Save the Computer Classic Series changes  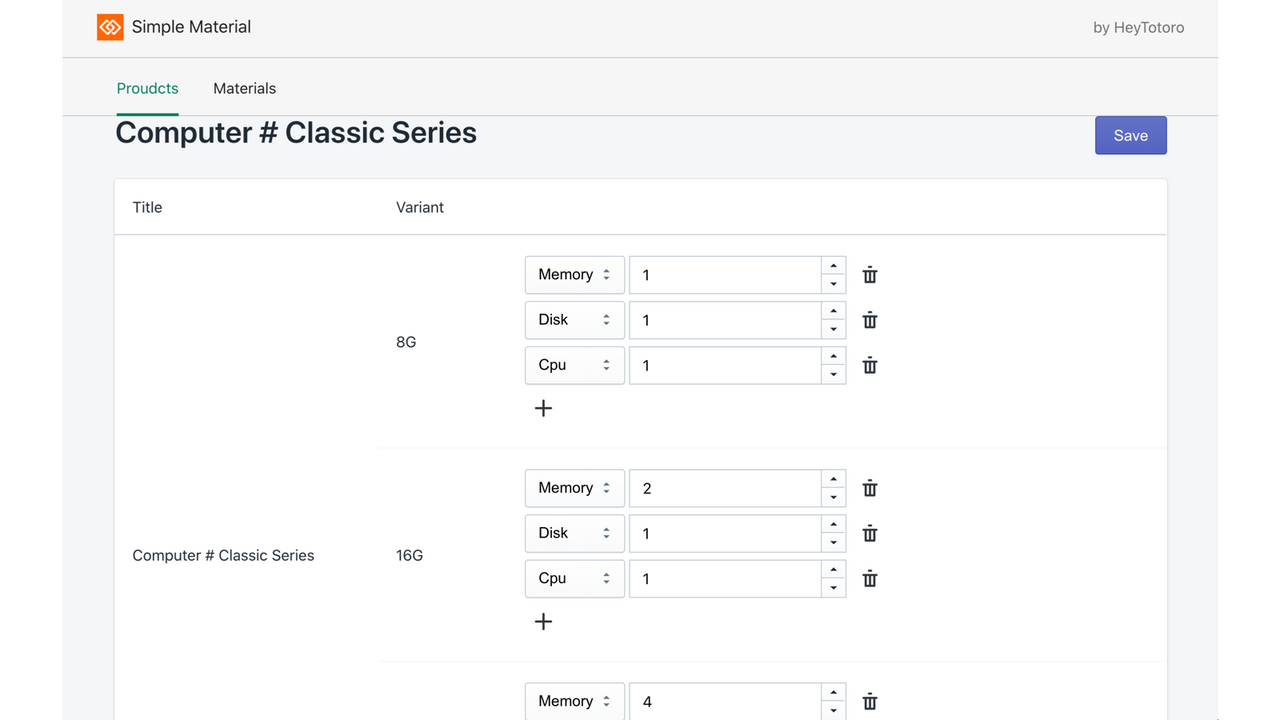pyautogui.click(x=1131, y=135)
